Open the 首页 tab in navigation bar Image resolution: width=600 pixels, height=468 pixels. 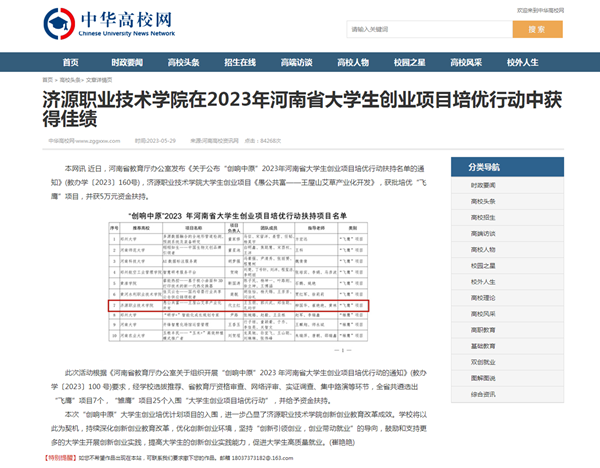(69, 62)
